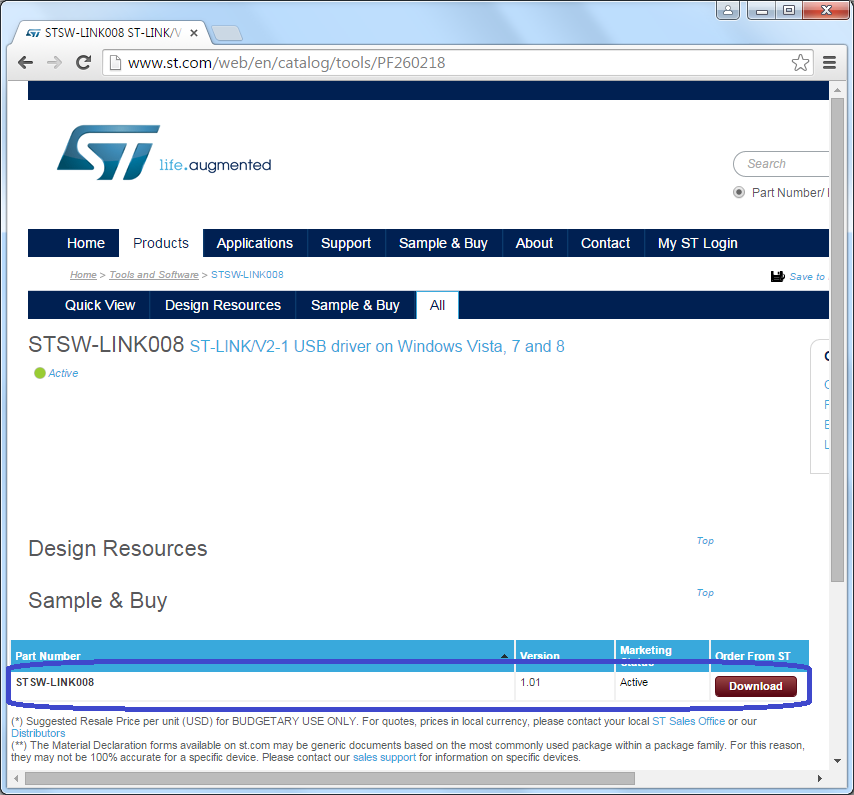Screen dimensions: 854x795
Task: Click the horizontal scrollbar thumb
Action: 330,779
